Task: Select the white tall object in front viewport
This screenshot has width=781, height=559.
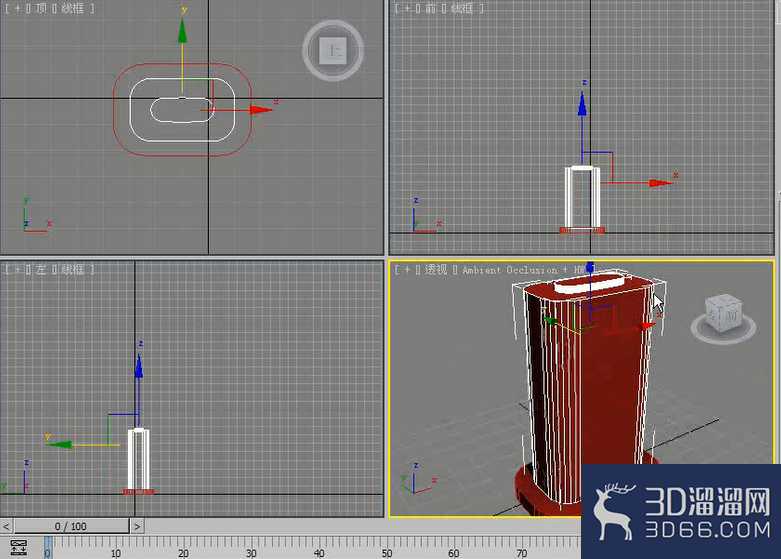Action: (582, 197)
